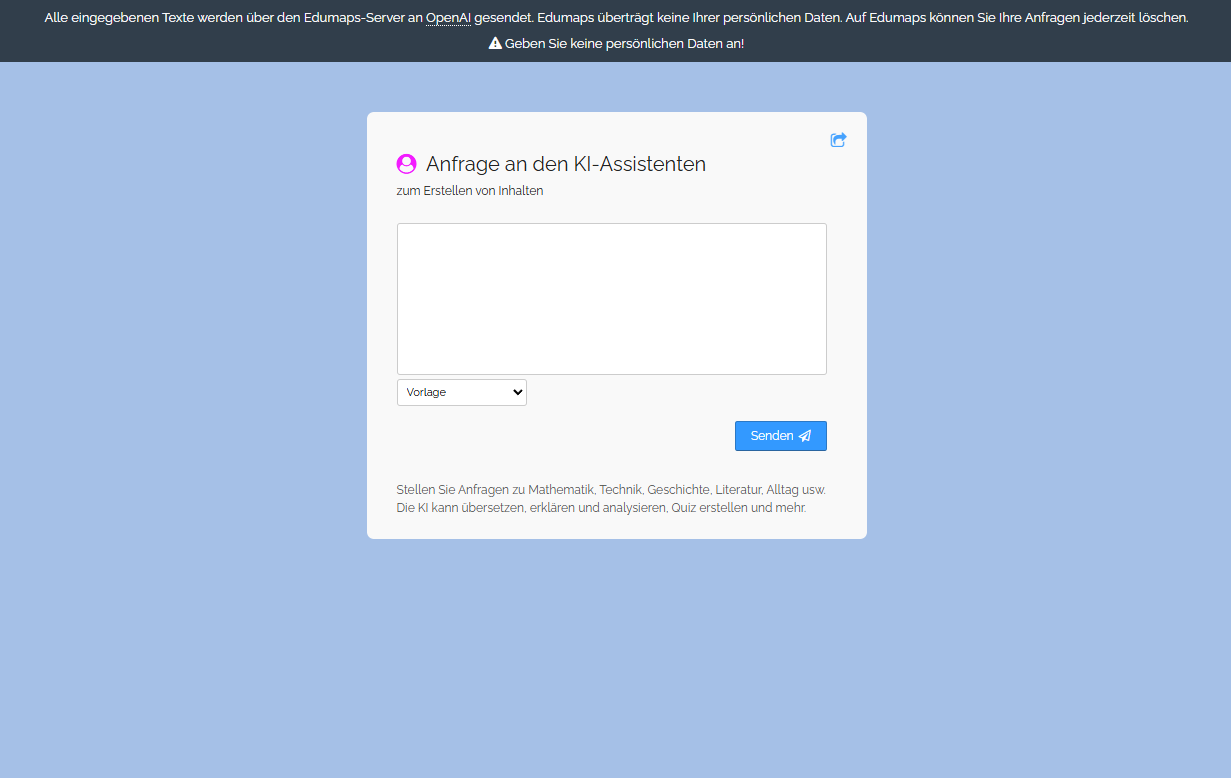1231x778 pixels.
Task: Select the 'Vorlage' label in the combo box
Action: click(x=427, y=392)
